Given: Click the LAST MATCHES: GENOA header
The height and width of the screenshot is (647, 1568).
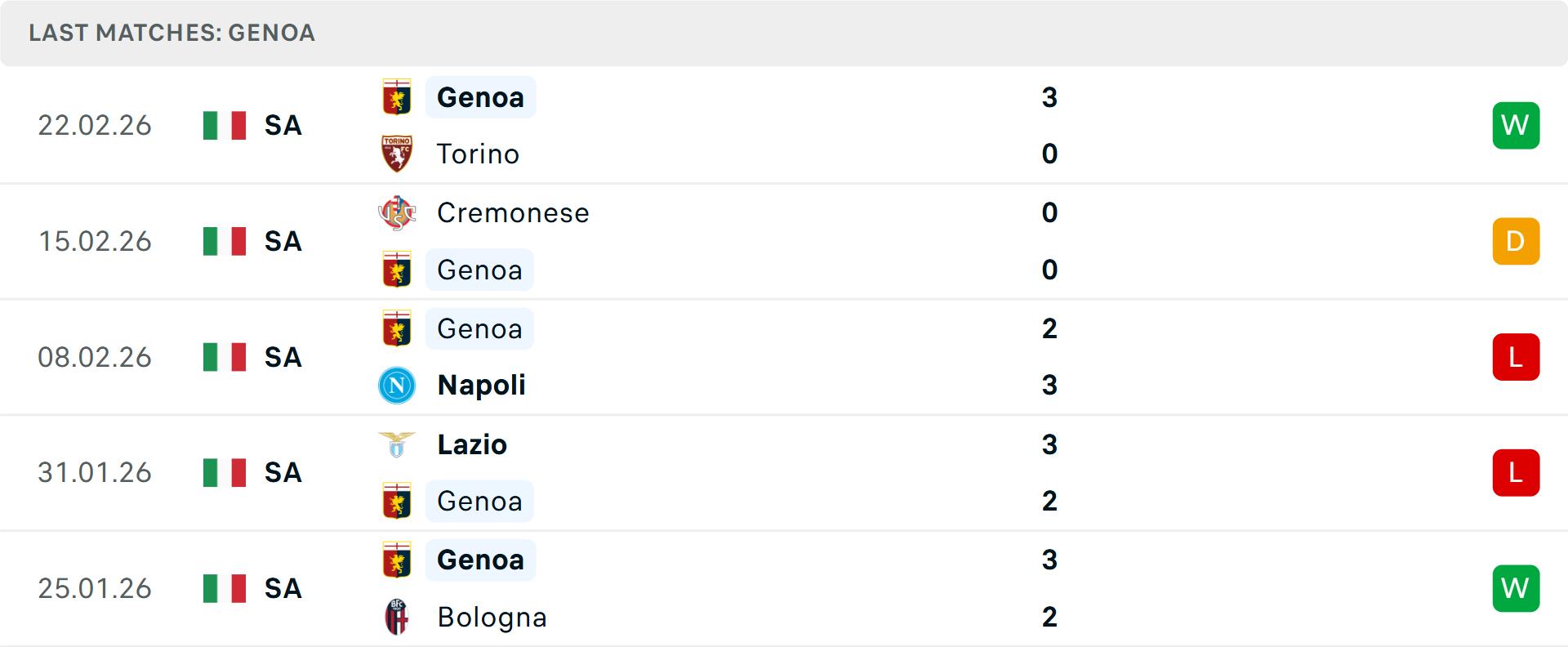Looking at the screenshot, I should (171, 33).
